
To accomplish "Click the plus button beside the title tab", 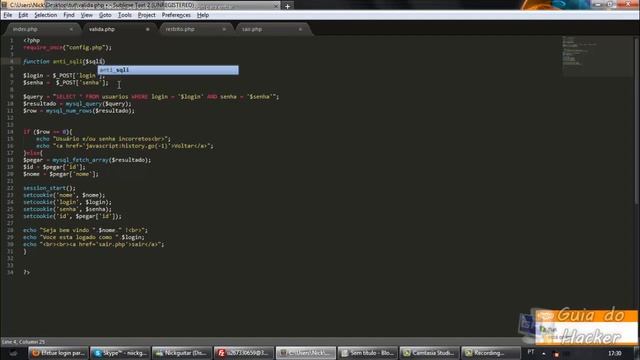I will point(287,6).
